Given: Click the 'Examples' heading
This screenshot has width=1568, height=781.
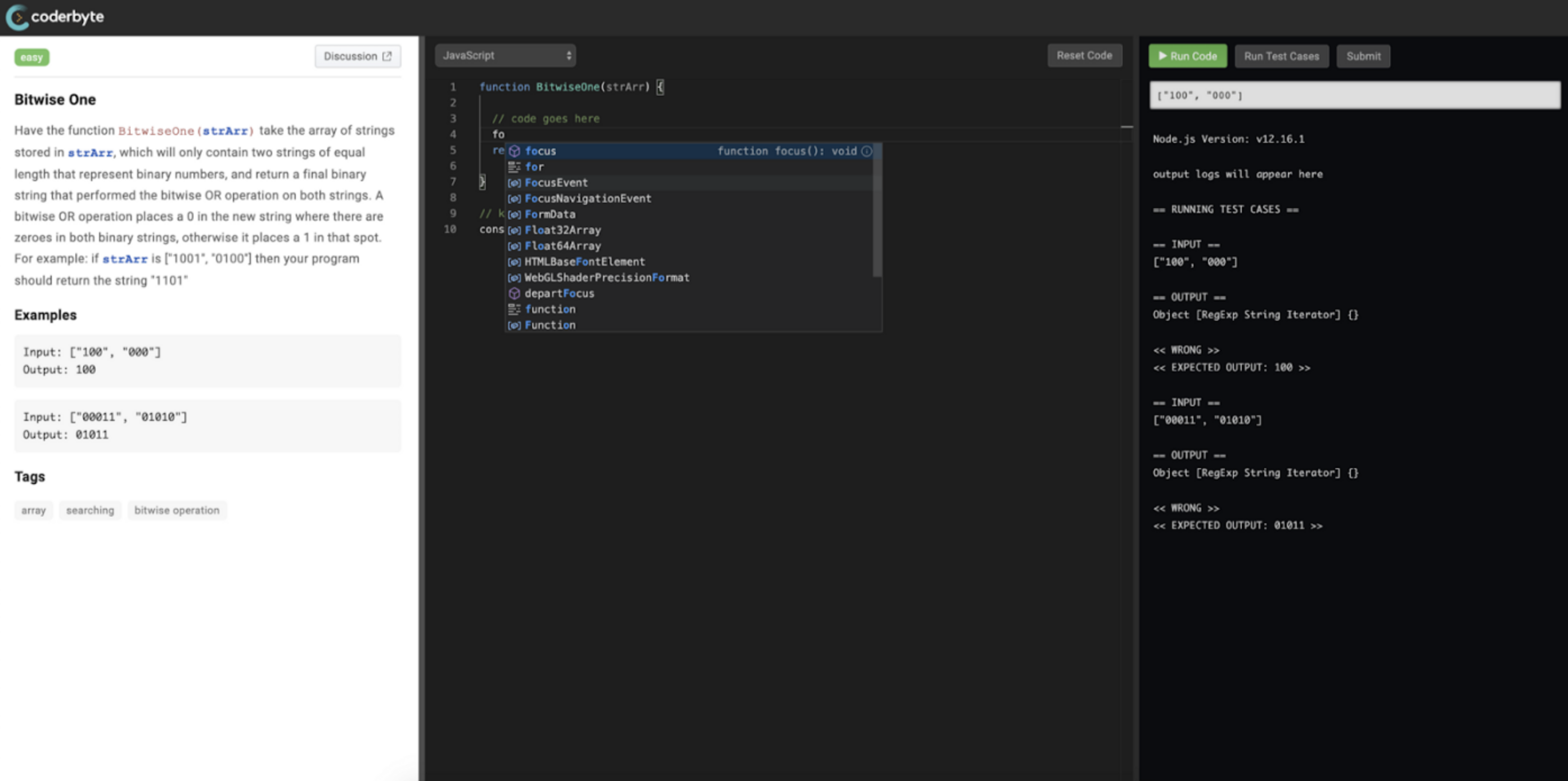Looking at the screenshot, I should click(x=46, y=315).
